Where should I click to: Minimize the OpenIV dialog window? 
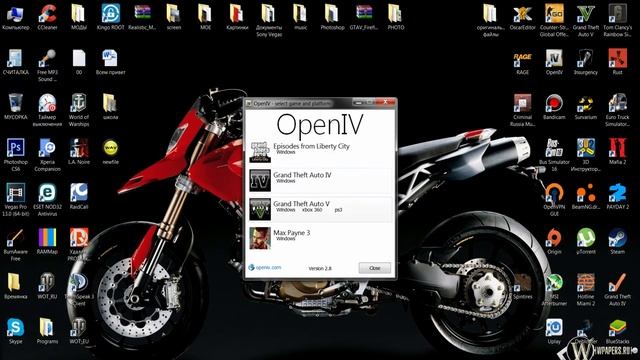coord(358,102)
